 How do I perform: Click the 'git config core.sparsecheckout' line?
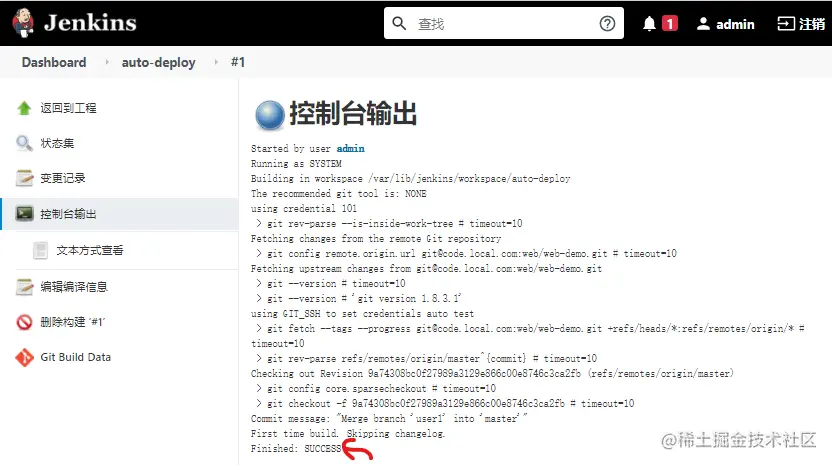point(376,389)
